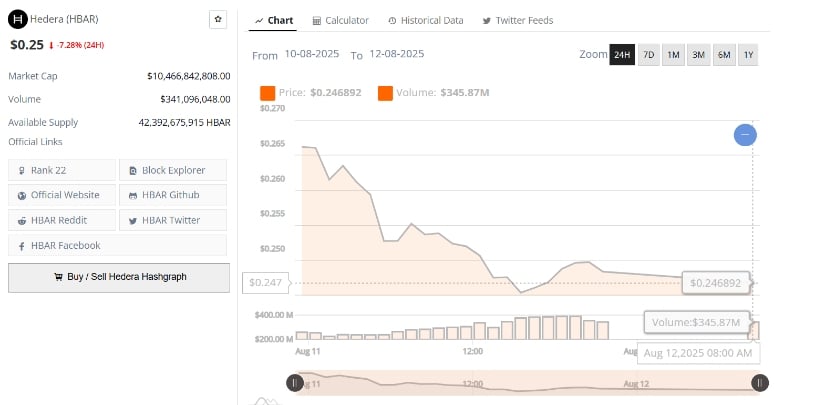This screenshot has width=825, height=405.
Task: Click the HBAR Reddit icon
Action: (x=22, y=220)
